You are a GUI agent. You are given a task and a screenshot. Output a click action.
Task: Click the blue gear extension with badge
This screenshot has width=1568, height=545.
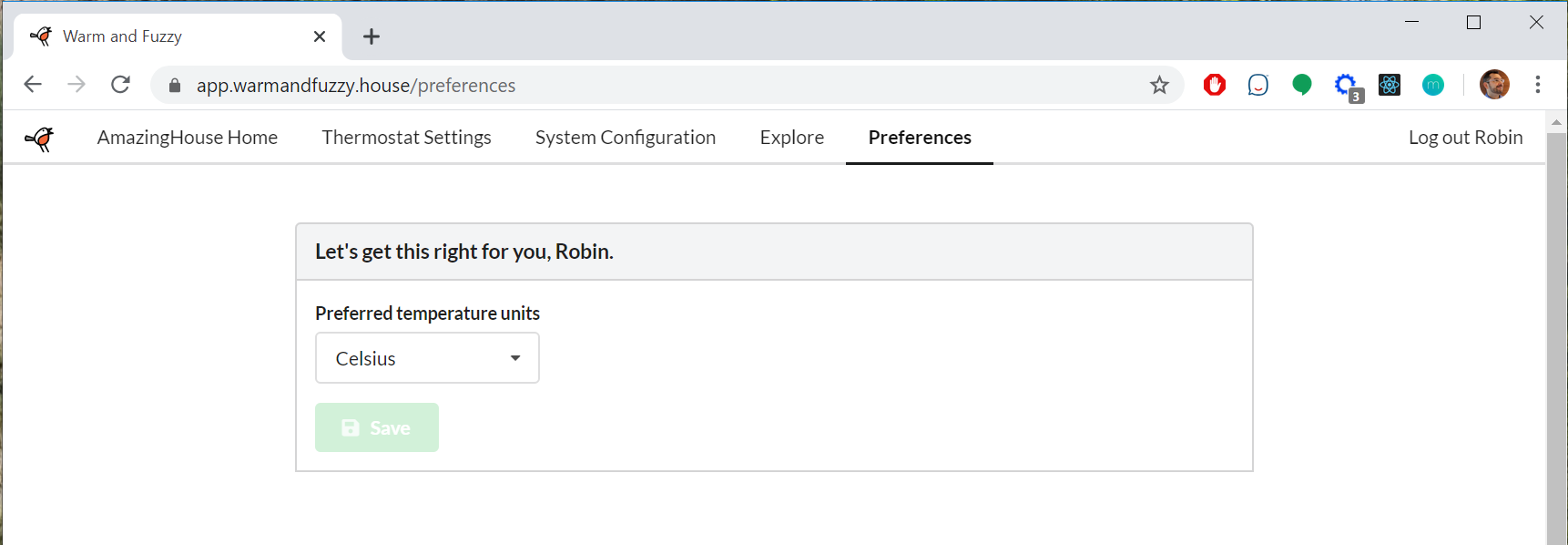point(1346,86)
